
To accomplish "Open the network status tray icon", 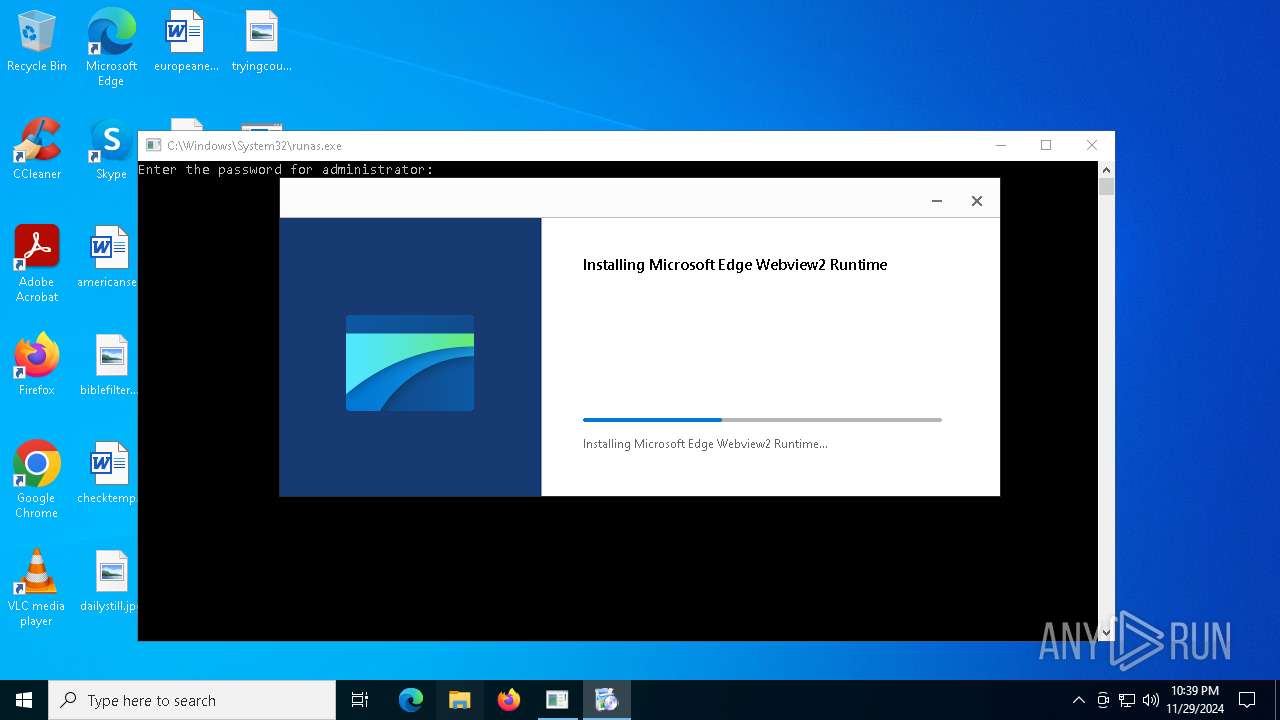I will coord(1127,700).
